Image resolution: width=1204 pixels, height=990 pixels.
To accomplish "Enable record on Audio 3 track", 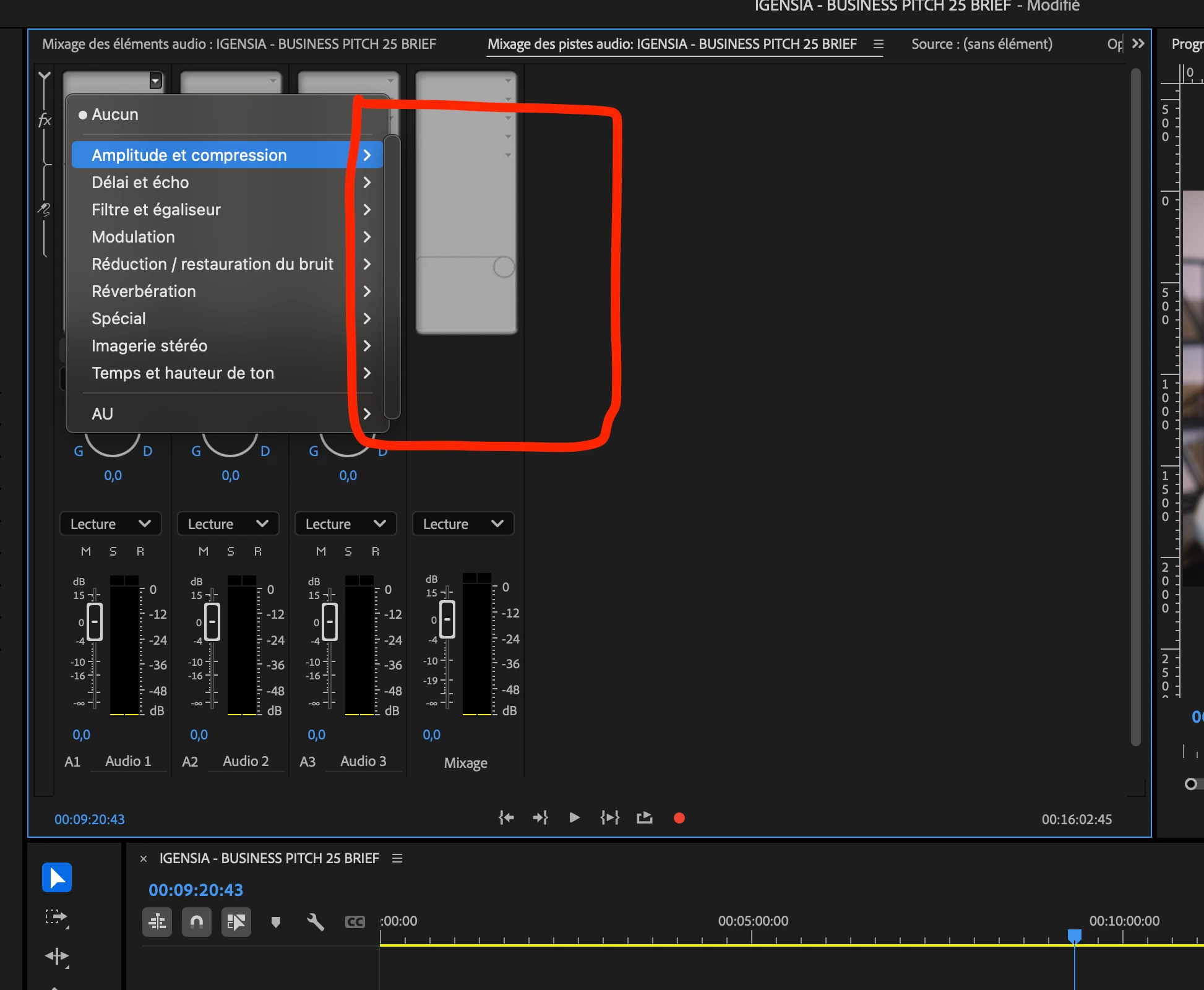I will (x=375, y=551).
